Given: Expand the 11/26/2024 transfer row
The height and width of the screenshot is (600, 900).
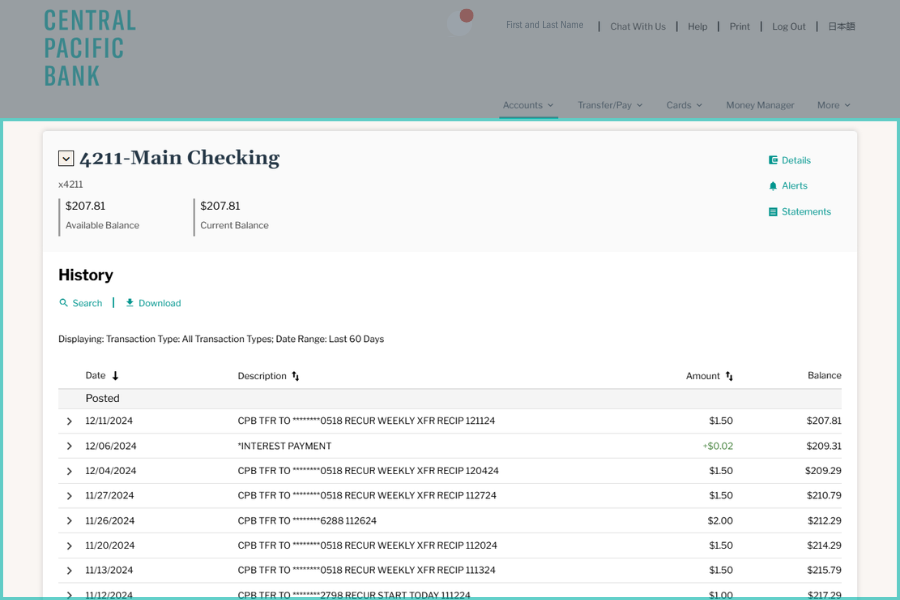Looking at the screenshot, I should tap(69, 521).
